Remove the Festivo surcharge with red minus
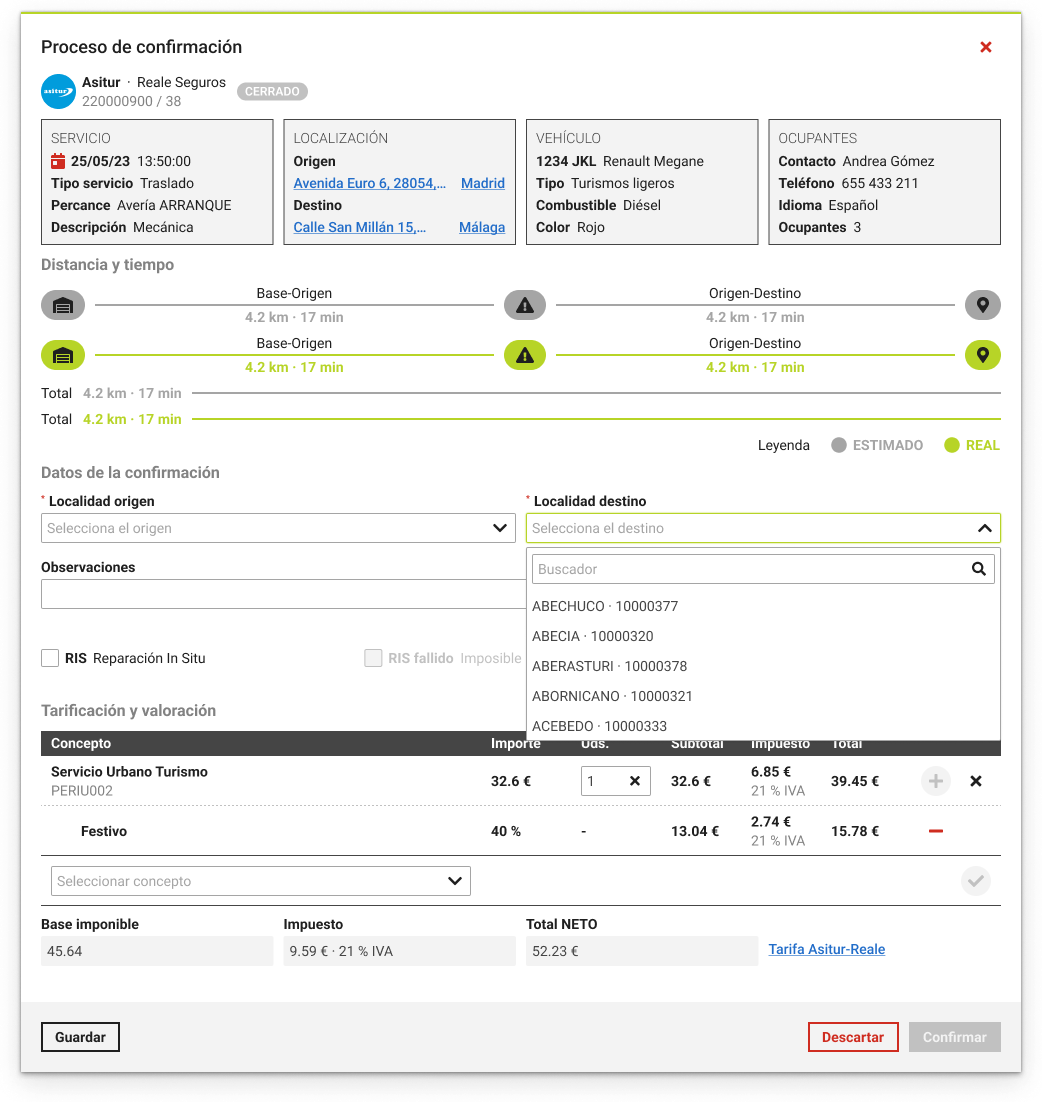The image size is (1042, 1102). [935, 831]
